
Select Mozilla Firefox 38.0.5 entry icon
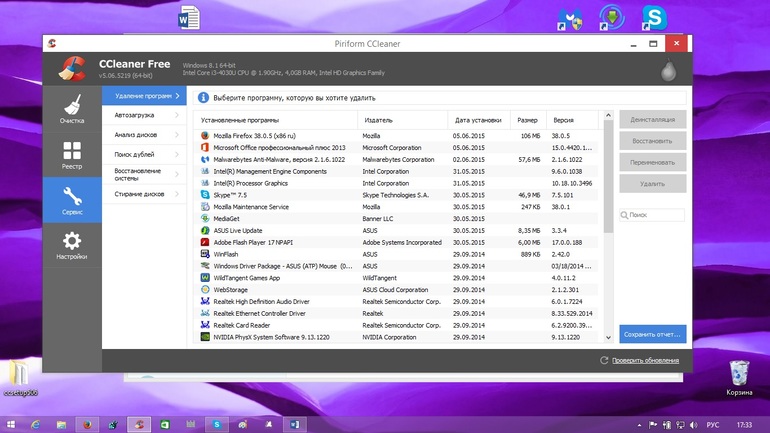[x=205, y=135]
